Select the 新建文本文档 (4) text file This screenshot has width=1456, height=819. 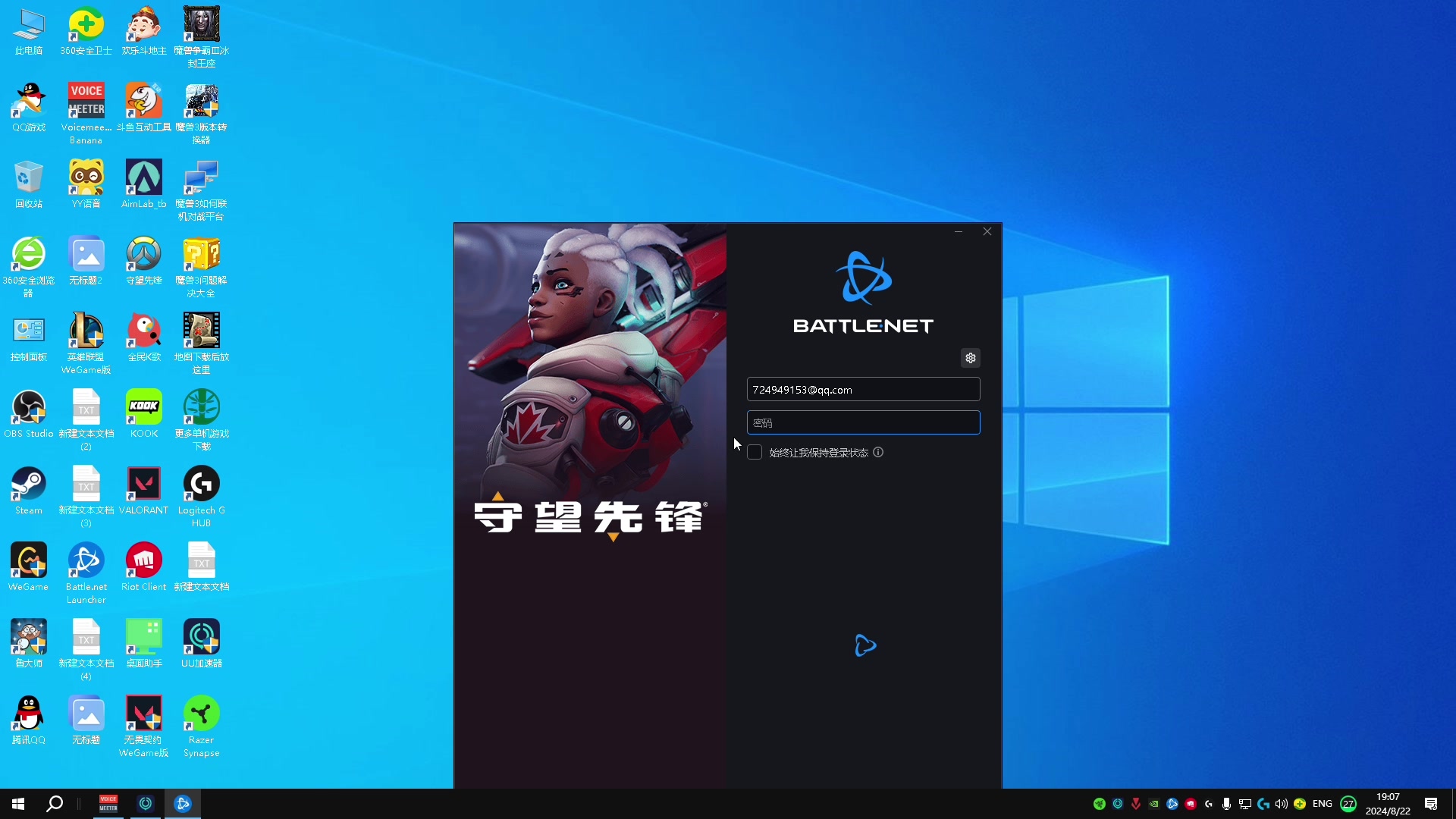(x=86, y=650)
